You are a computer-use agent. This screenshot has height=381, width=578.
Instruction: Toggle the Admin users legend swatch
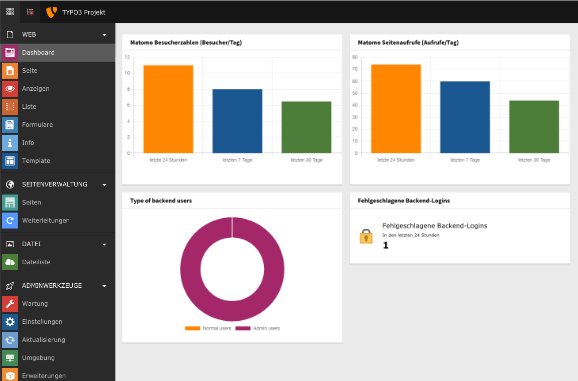coord(243,328)
